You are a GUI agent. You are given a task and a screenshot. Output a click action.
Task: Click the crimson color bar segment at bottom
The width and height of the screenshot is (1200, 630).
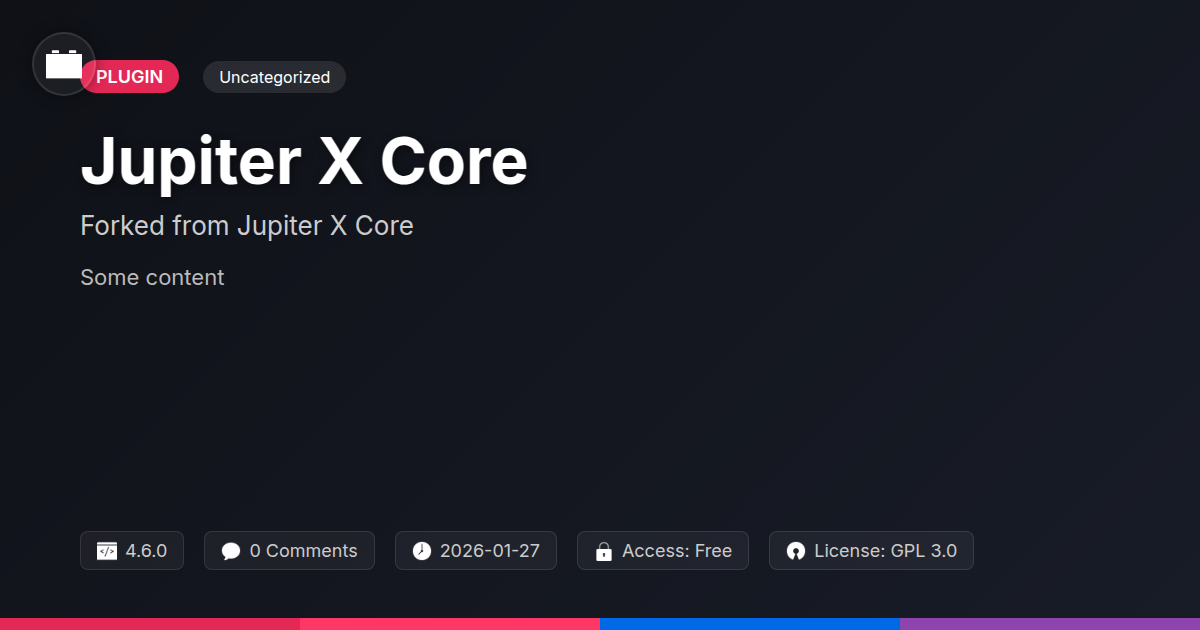point(150,624)
